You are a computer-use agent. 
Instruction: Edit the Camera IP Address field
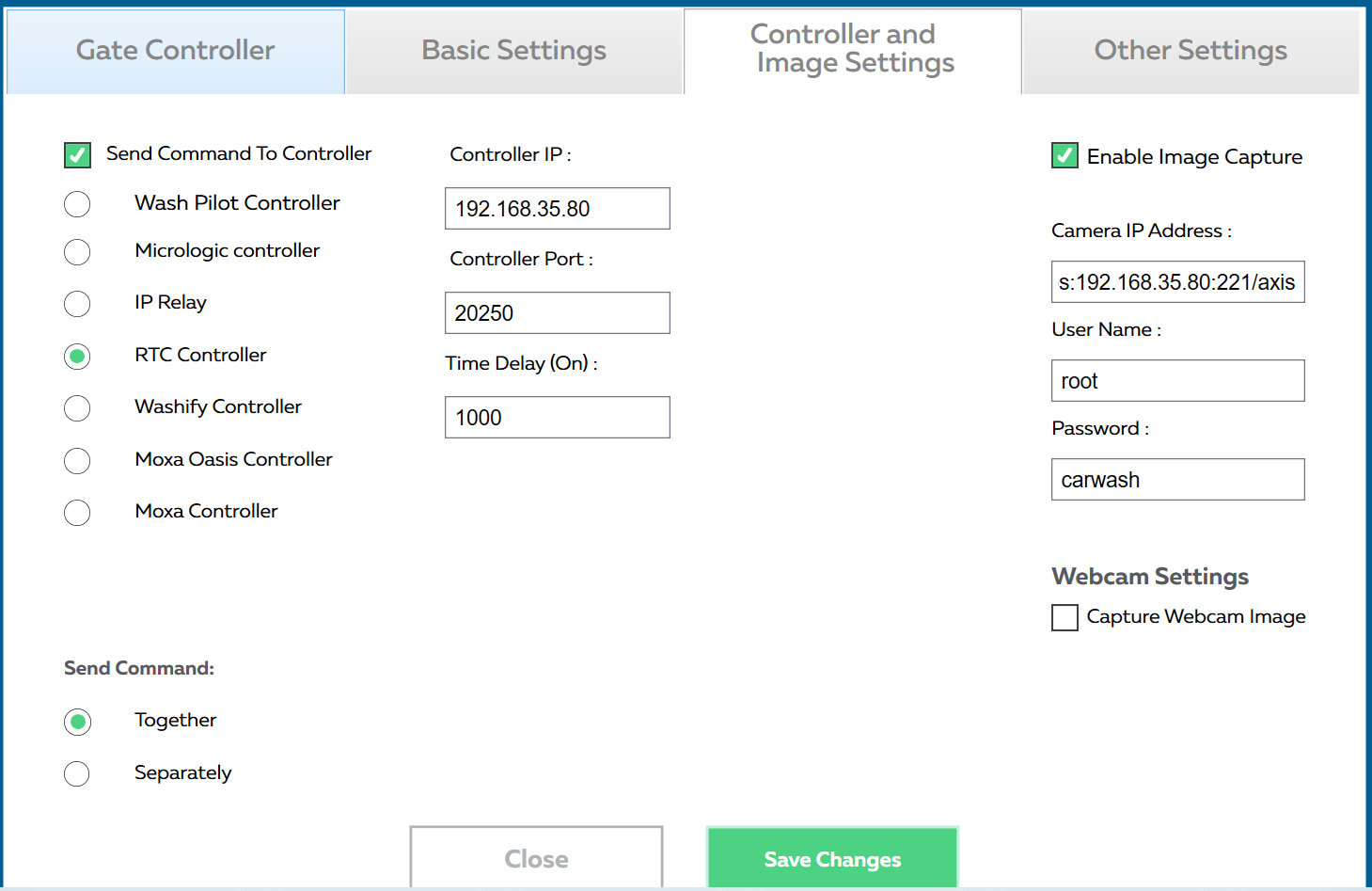pos(1177,281)
